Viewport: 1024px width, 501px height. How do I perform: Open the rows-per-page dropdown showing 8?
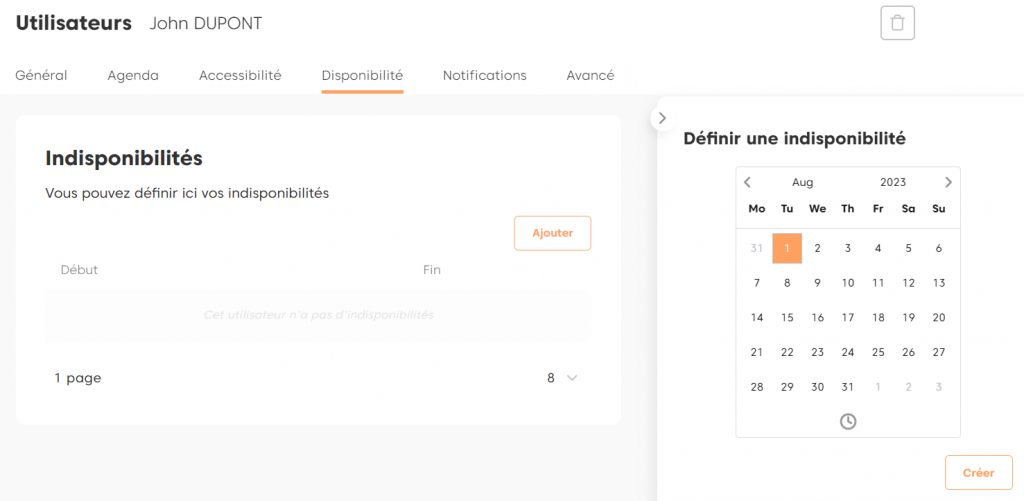tap(562, 378)
